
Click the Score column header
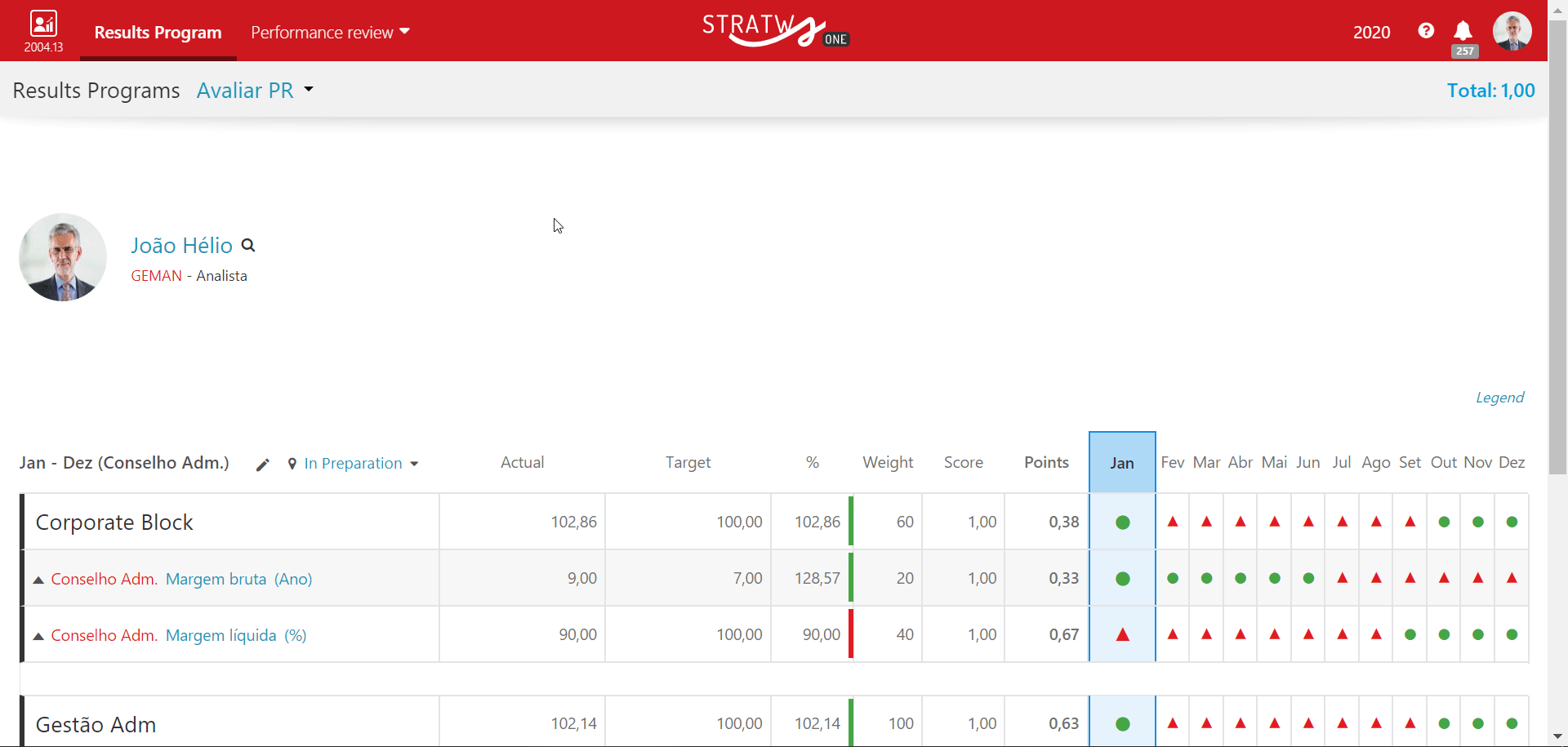tap(964, 463)
